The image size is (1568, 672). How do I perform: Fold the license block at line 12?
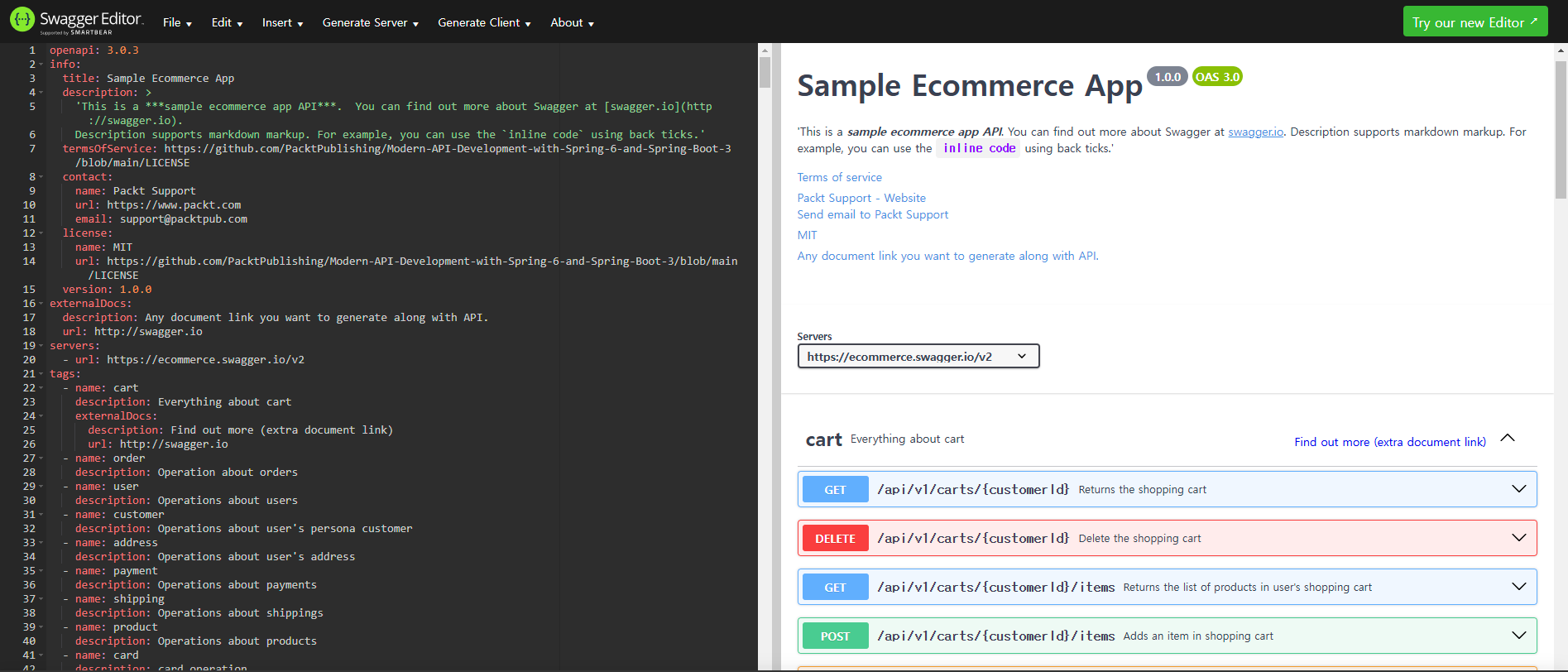click(41, 233)
